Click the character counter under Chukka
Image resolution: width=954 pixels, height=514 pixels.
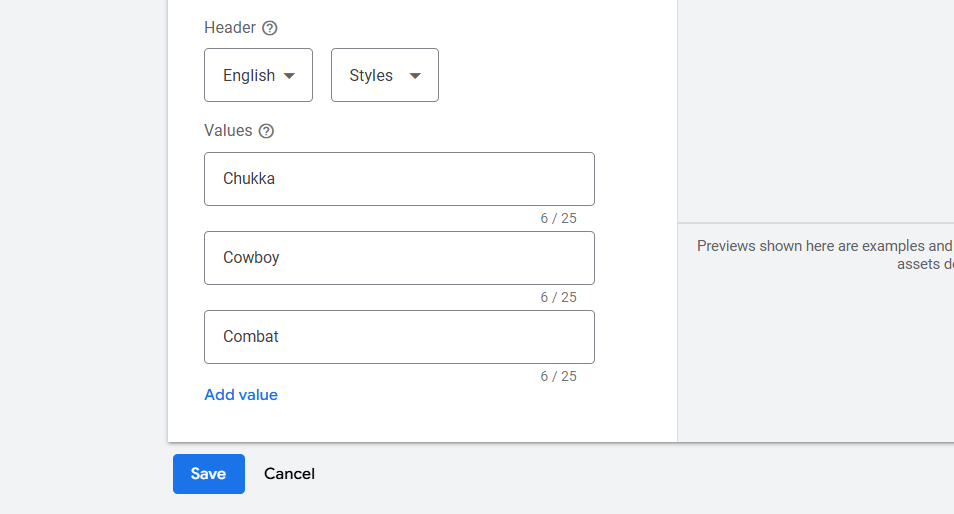pyautogui.click(x=558, y=218)
